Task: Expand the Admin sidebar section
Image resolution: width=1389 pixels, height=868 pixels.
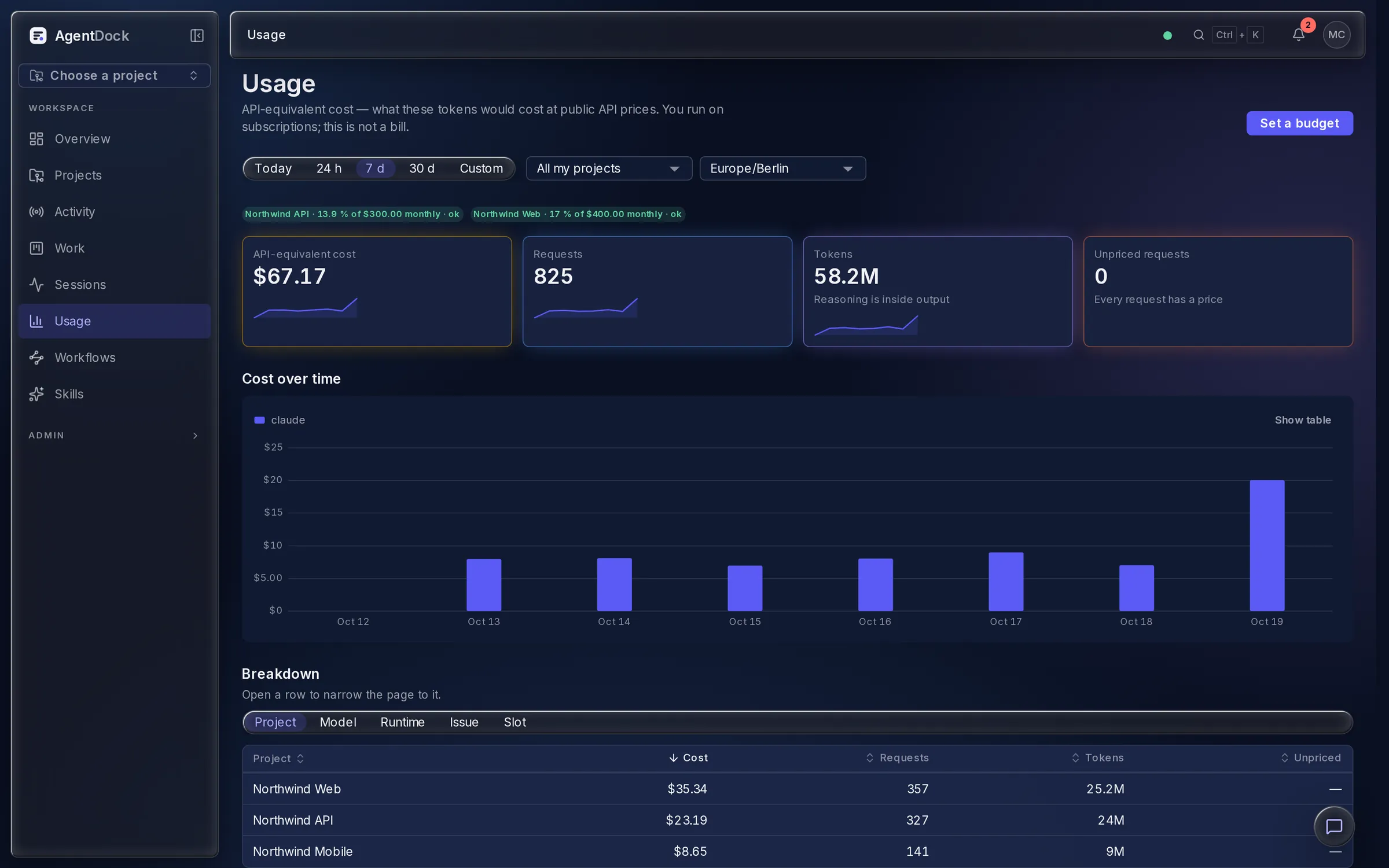Action: tap(115, 435)
